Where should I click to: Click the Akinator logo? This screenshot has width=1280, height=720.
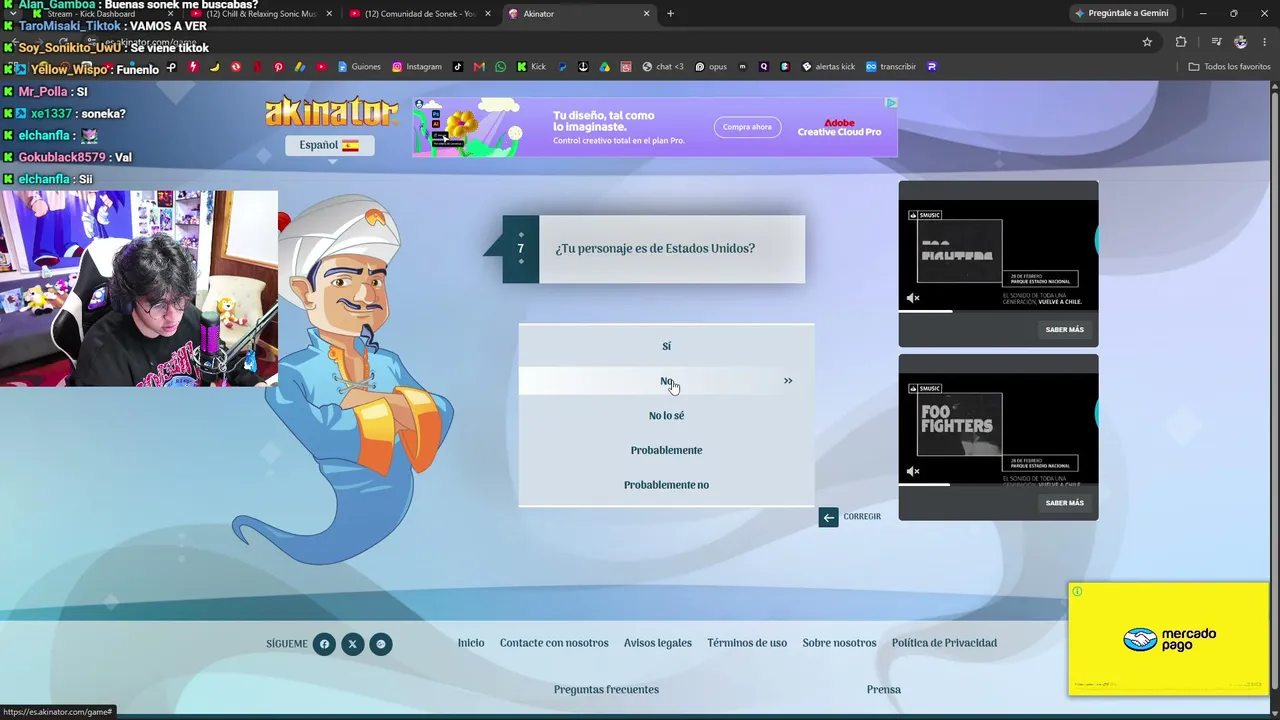332,112
